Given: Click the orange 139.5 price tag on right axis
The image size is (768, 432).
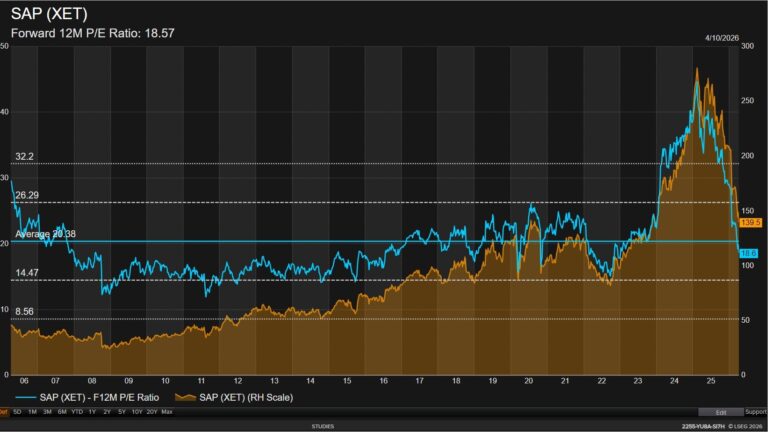Looking at the screenshot, I should coord(750,222).
